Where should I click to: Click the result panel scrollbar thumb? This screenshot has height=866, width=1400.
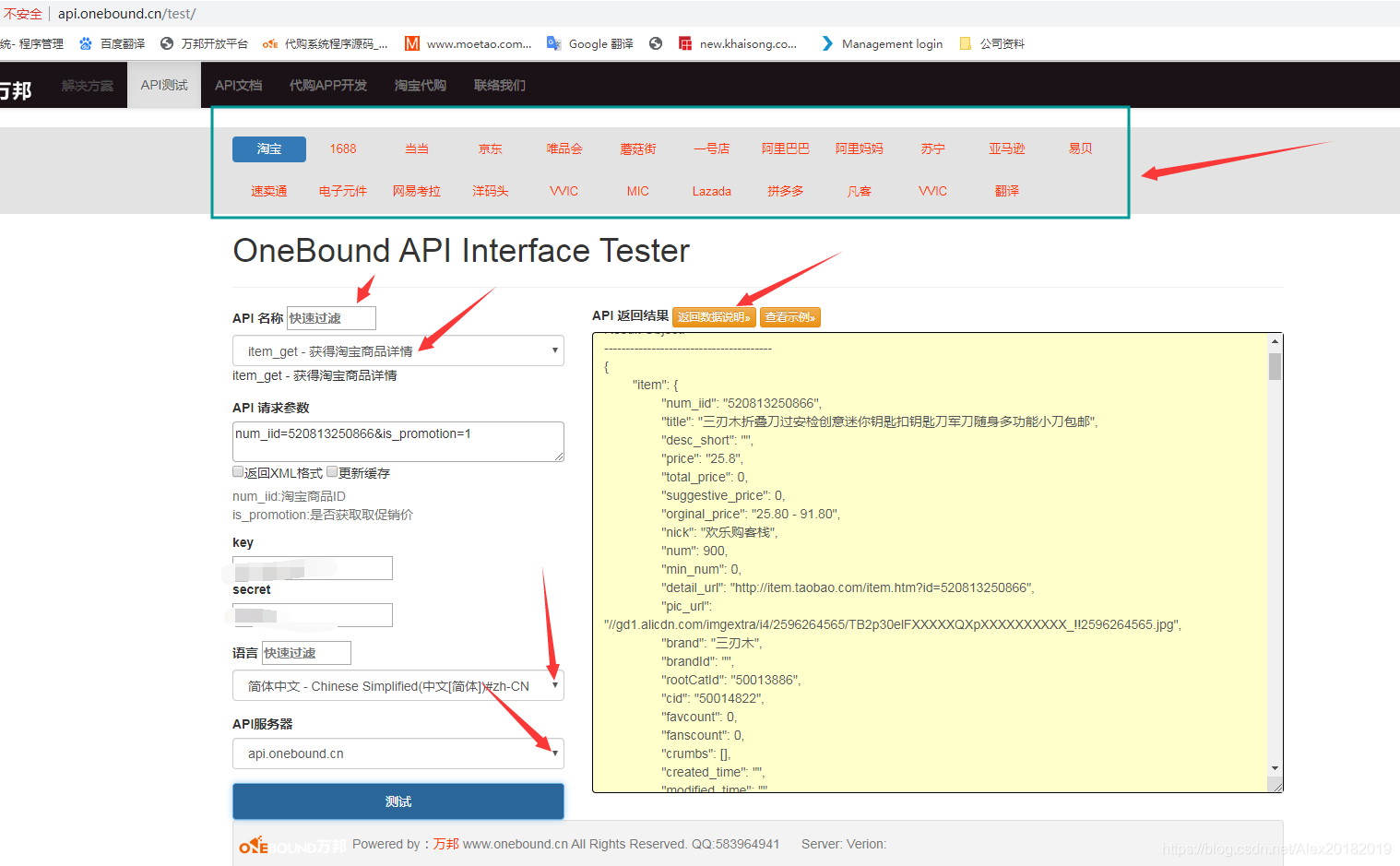tap(1275, 366)
